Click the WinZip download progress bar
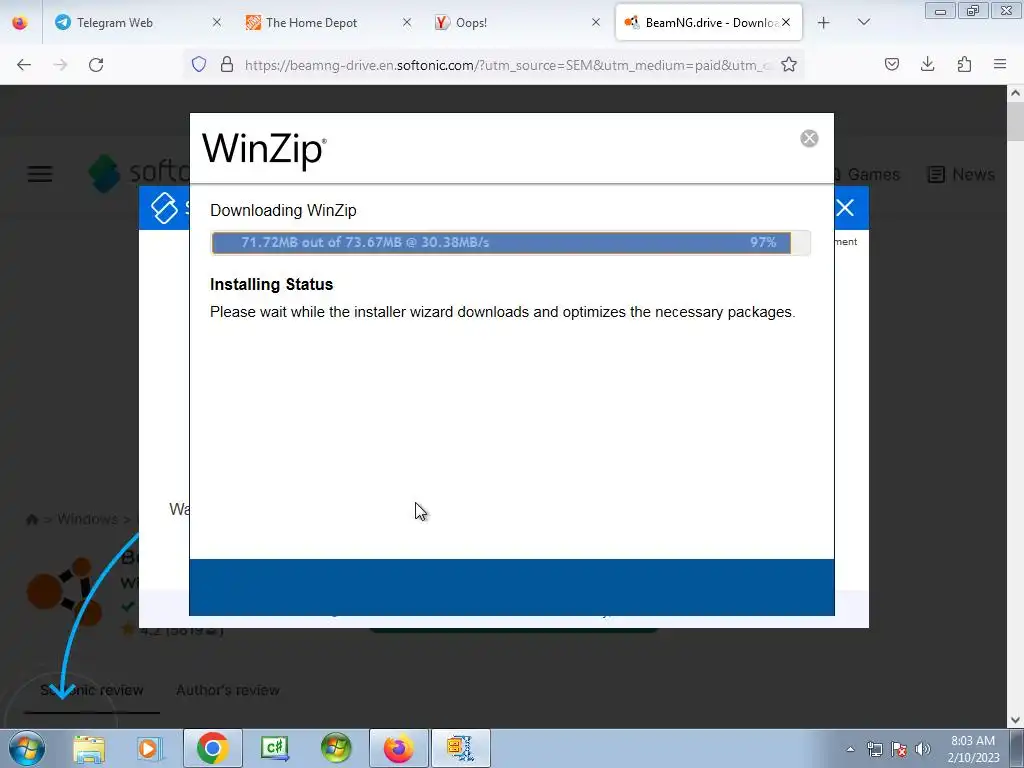This screenshot has width=1024, height=768. pos(511,242)
